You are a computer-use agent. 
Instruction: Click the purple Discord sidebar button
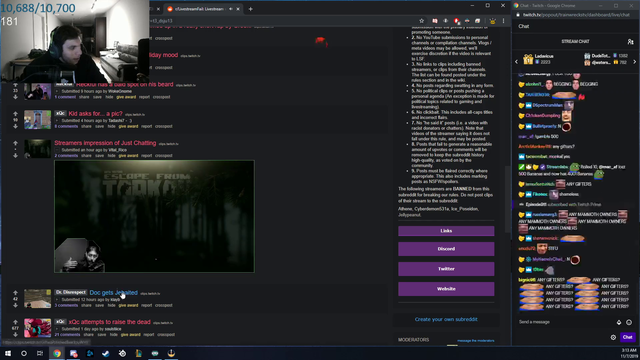[446, 249]
